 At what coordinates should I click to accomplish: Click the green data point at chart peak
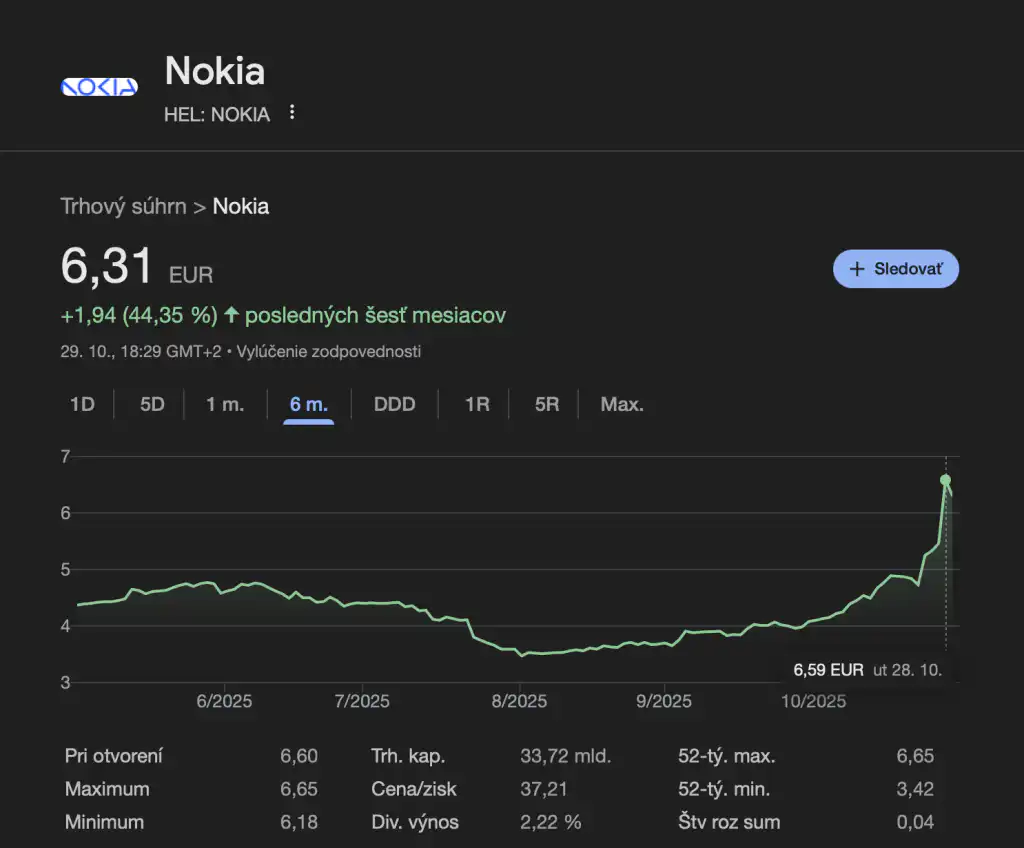pyautogui.click(x=945, y=480)
